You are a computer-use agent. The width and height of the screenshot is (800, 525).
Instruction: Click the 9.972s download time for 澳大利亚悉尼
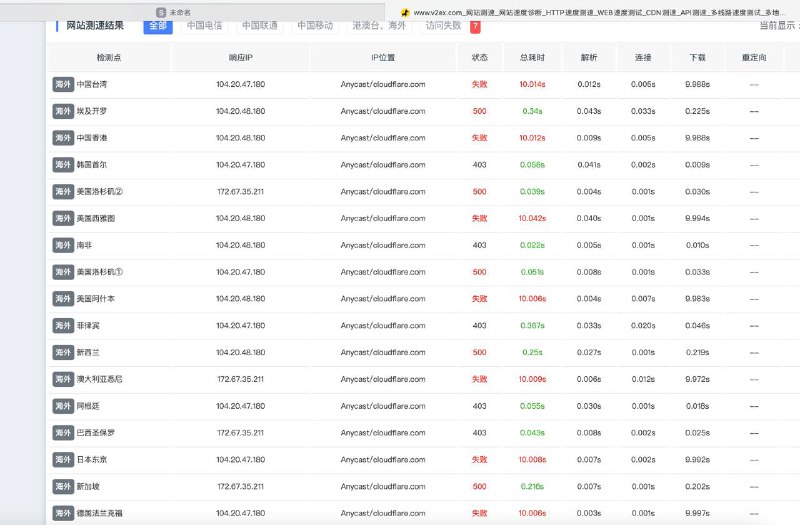coord(697,379)
